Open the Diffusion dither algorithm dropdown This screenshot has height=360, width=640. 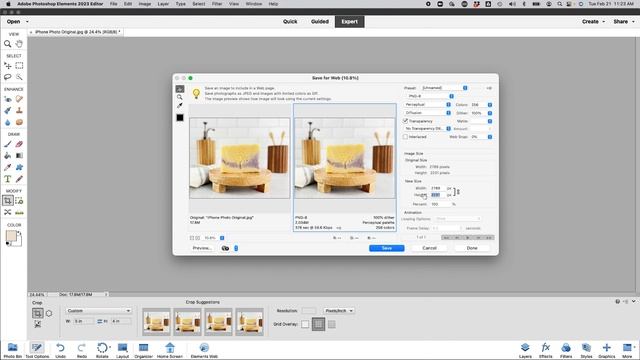[427, 113]
